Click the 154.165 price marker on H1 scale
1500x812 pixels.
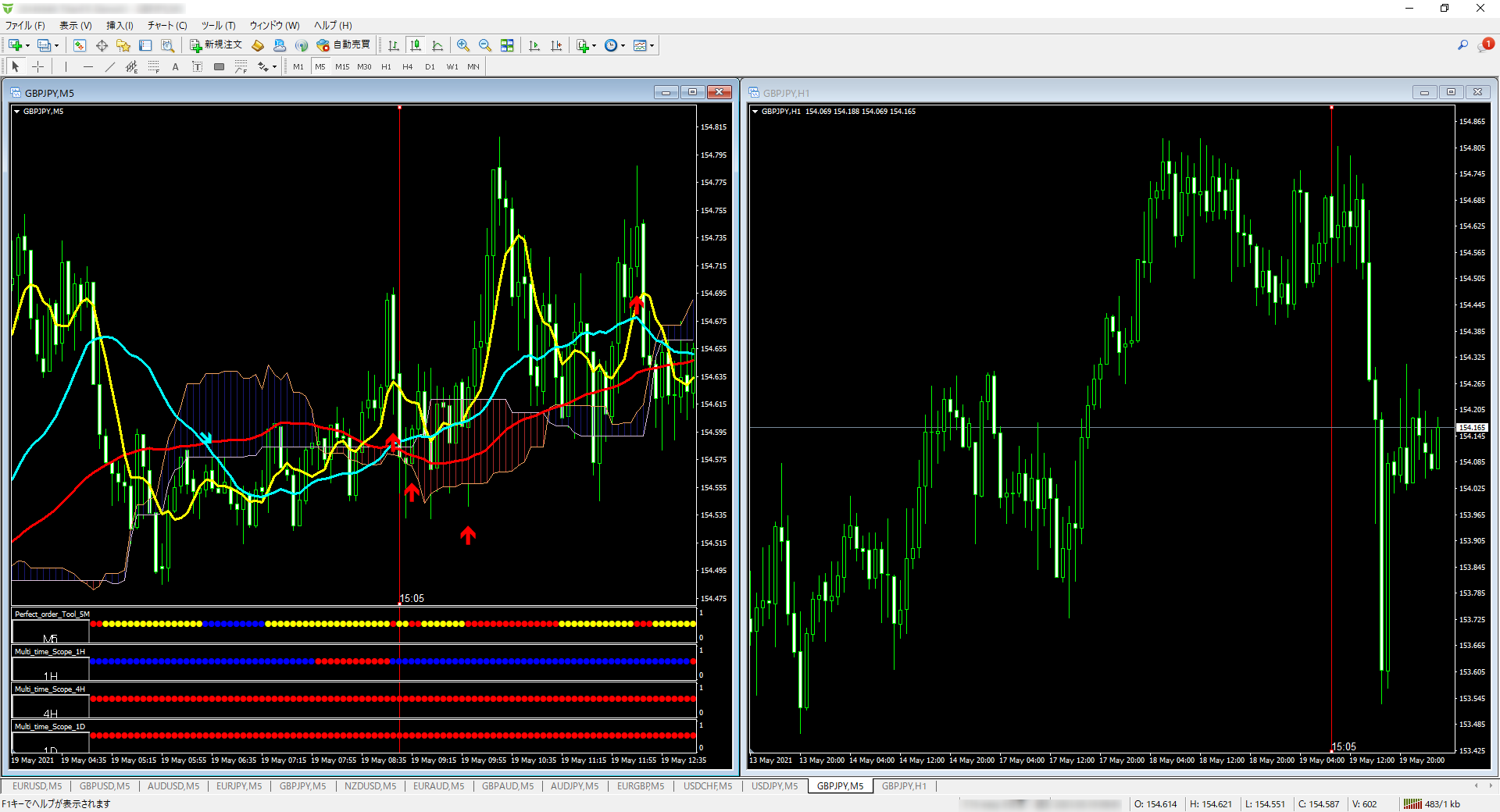(1472, 428)
